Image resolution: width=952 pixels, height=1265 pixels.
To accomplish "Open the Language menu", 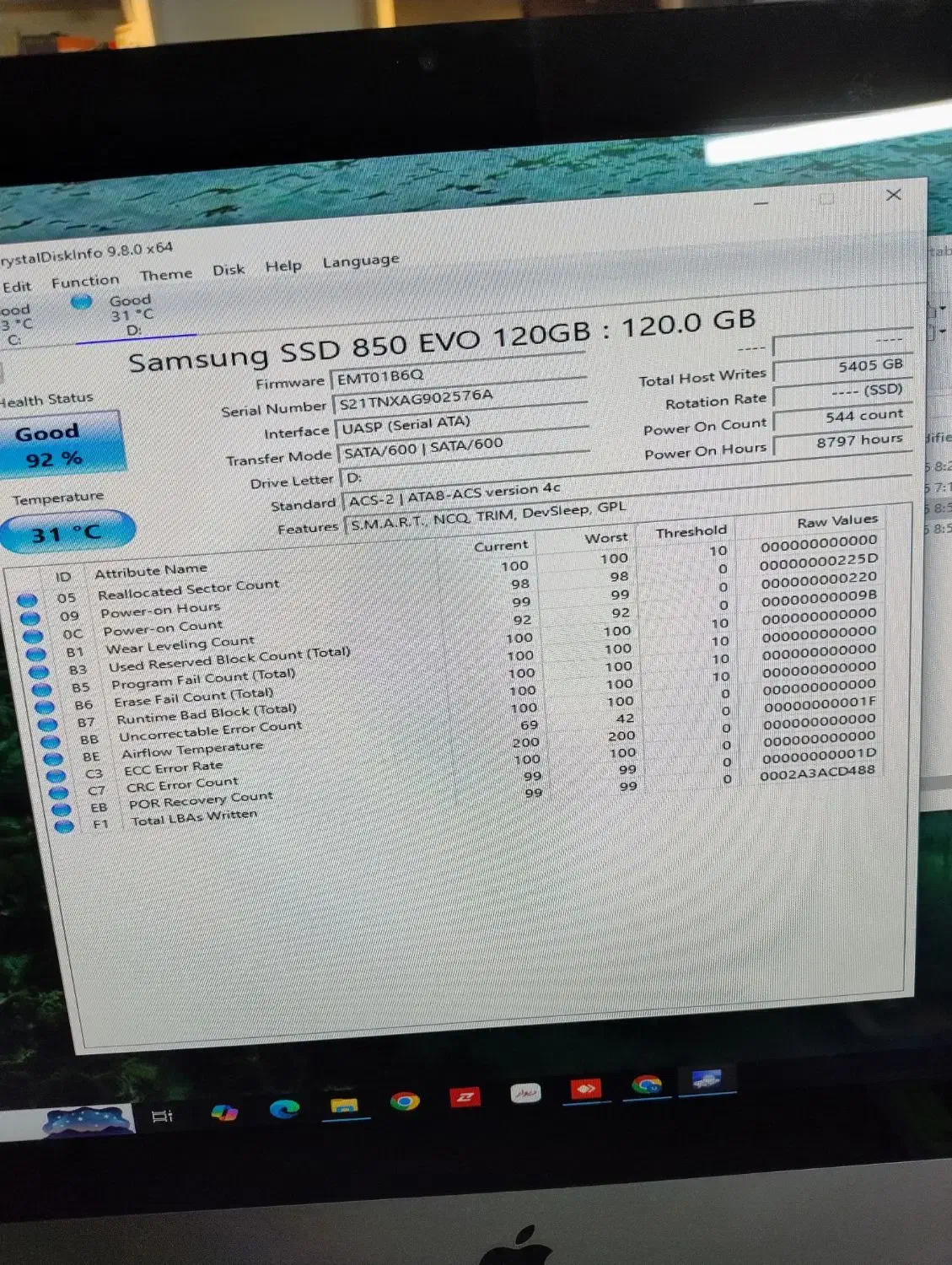I will pos(360,261).
